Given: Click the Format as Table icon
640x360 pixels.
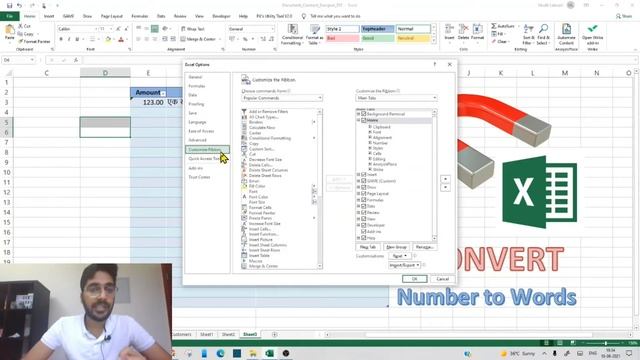Looking at the screenshot, I should [315, 29].
